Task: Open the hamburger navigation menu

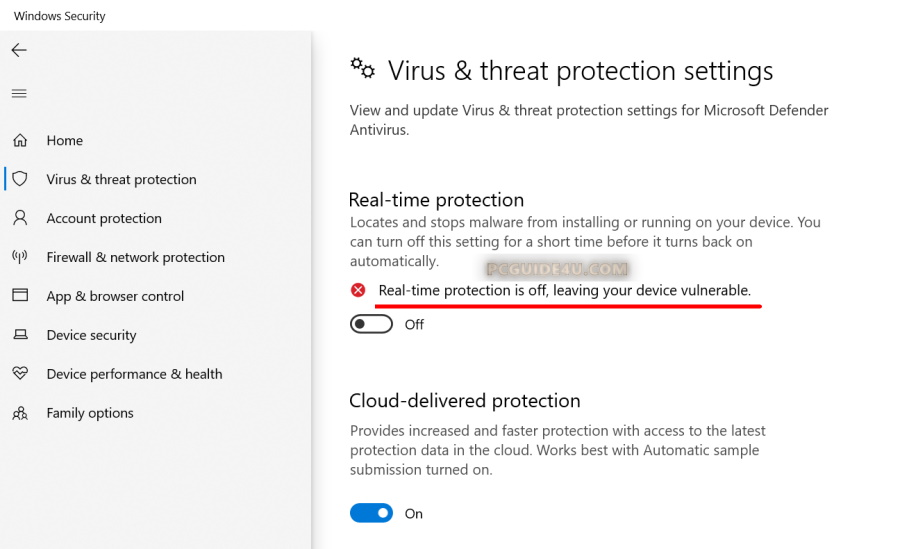Action: pos(19,94)
